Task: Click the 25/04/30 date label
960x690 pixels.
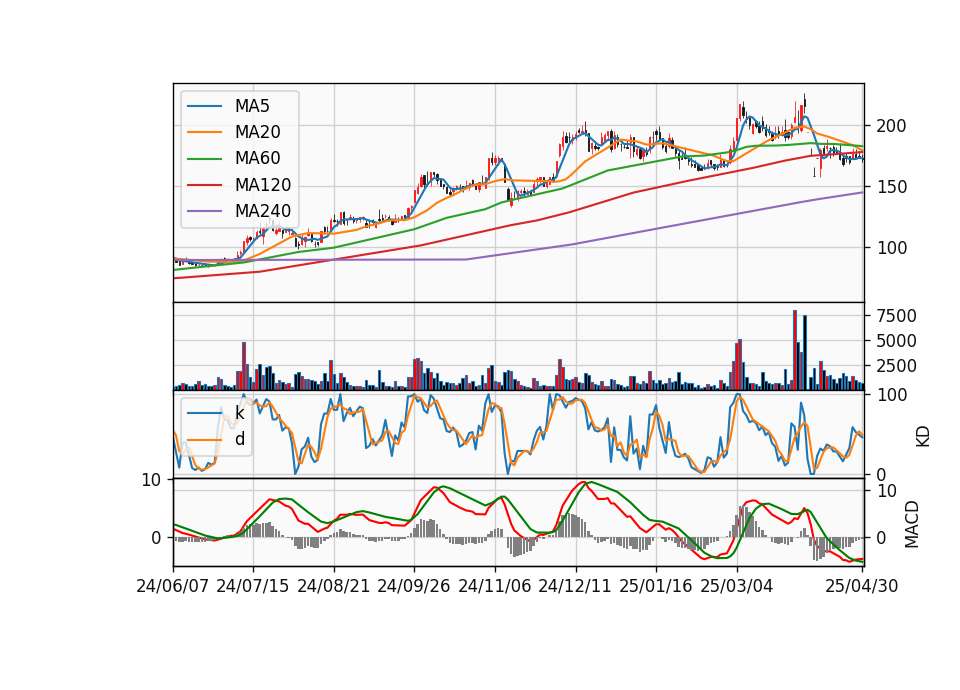Action: (x=862, y=587)
